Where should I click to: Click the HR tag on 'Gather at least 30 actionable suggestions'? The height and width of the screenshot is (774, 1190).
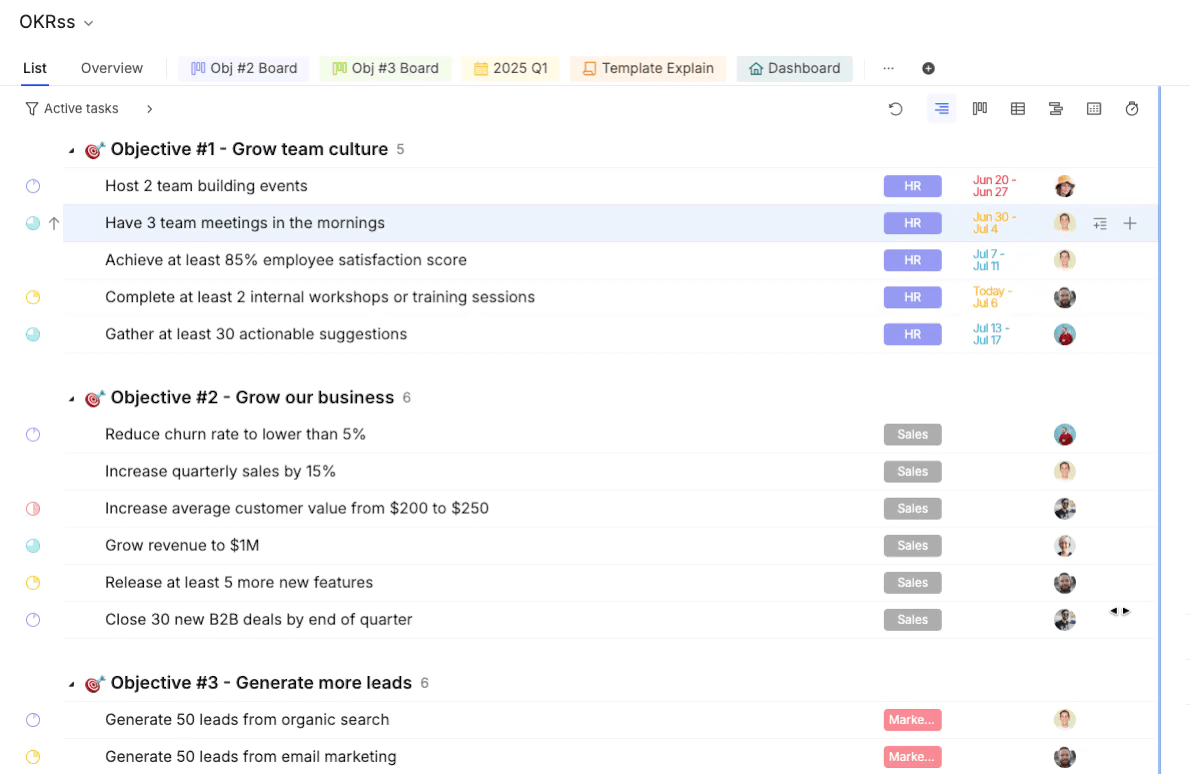pyautogui.click(x=912, y=335)
